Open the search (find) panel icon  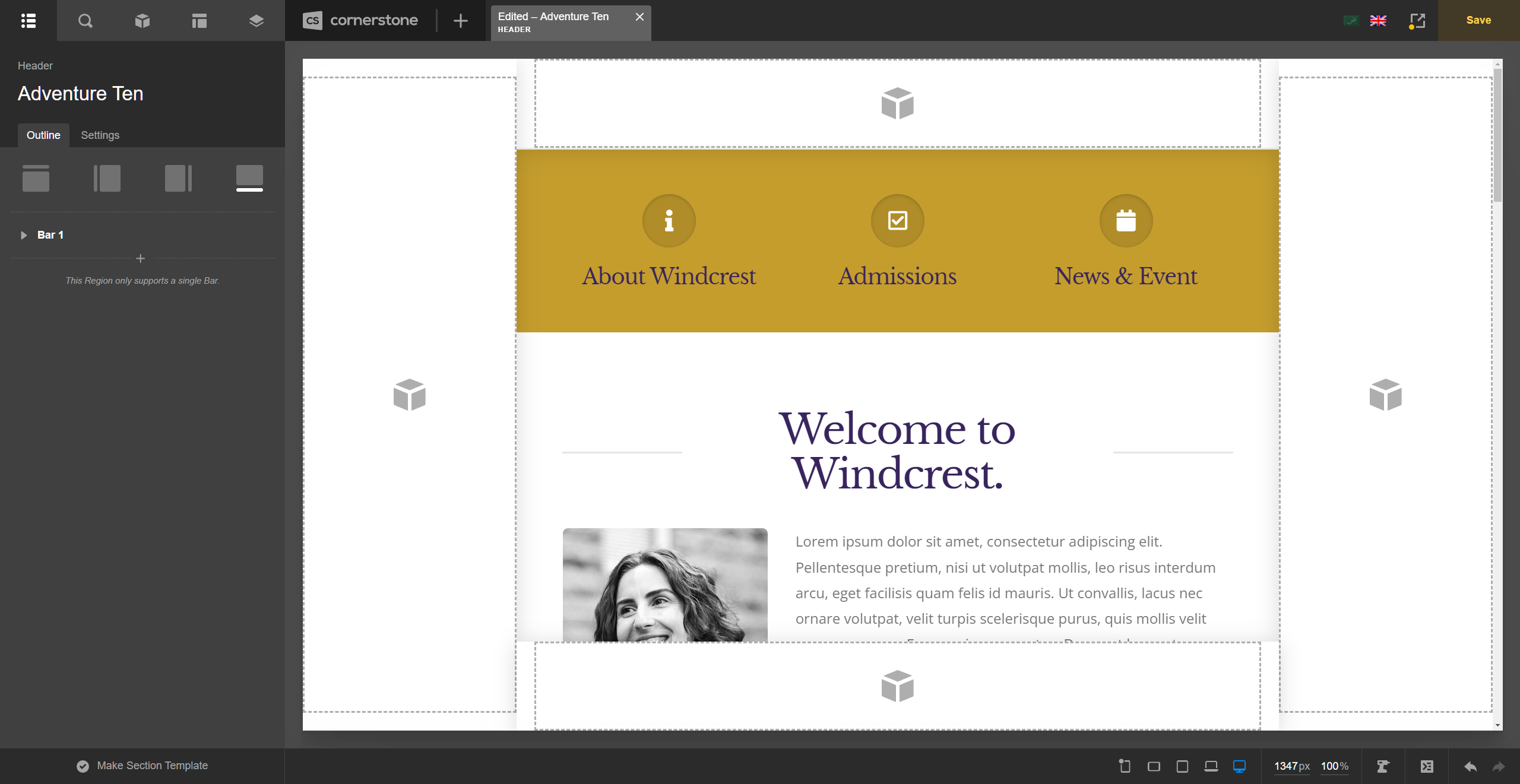pos(85,21)
